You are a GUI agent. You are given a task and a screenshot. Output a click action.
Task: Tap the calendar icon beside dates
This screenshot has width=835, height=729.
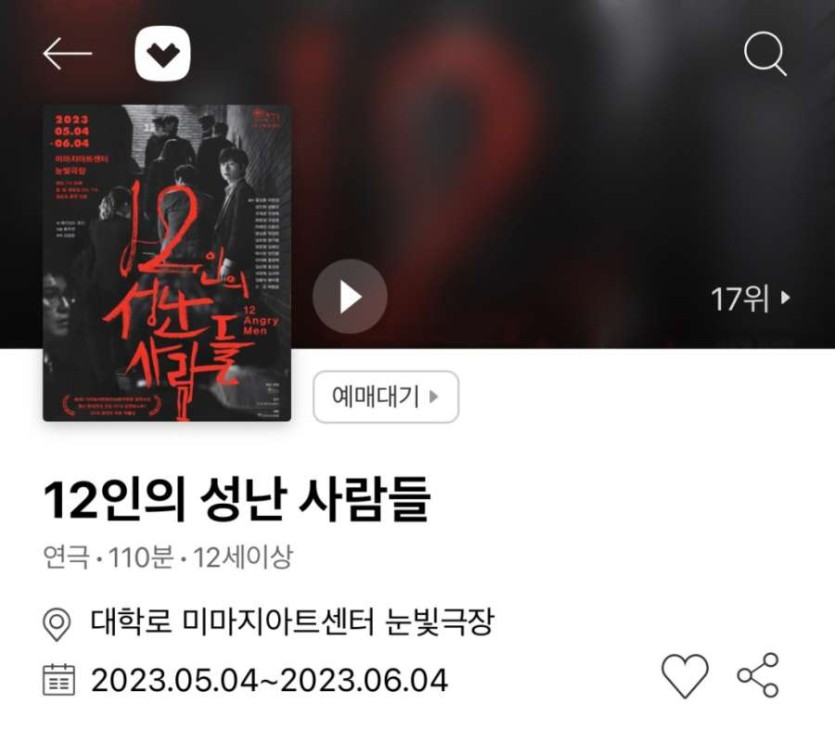(59, 680)
